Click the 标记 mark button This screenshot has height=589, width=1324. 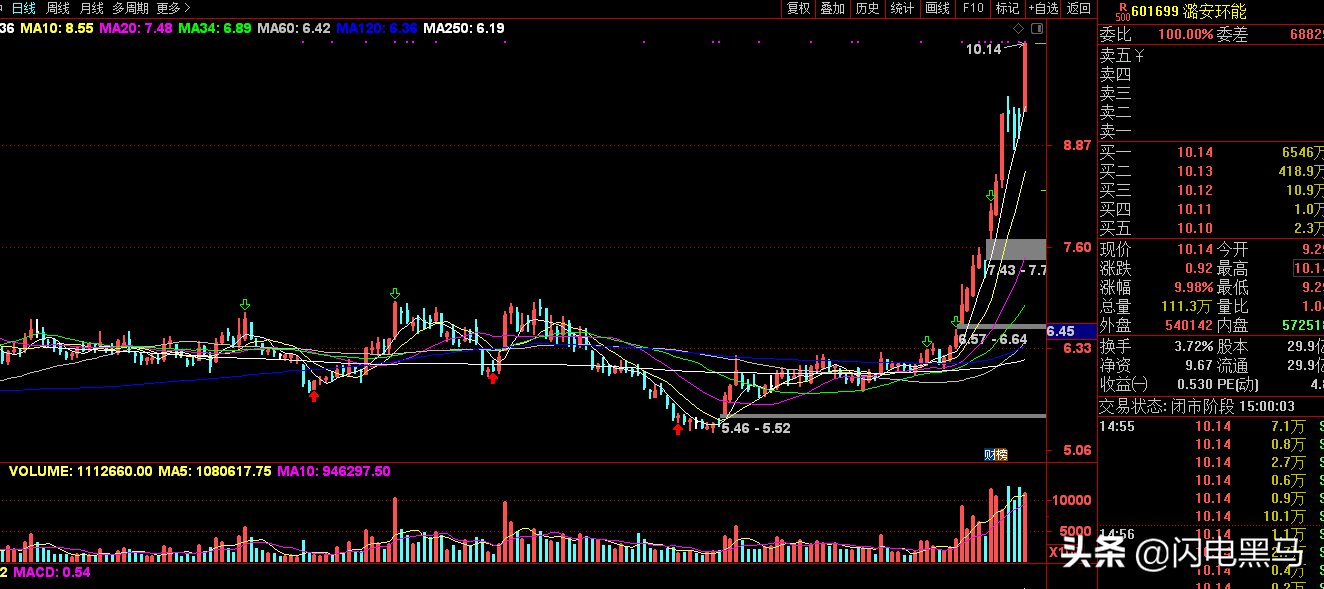coord(1006,8)
